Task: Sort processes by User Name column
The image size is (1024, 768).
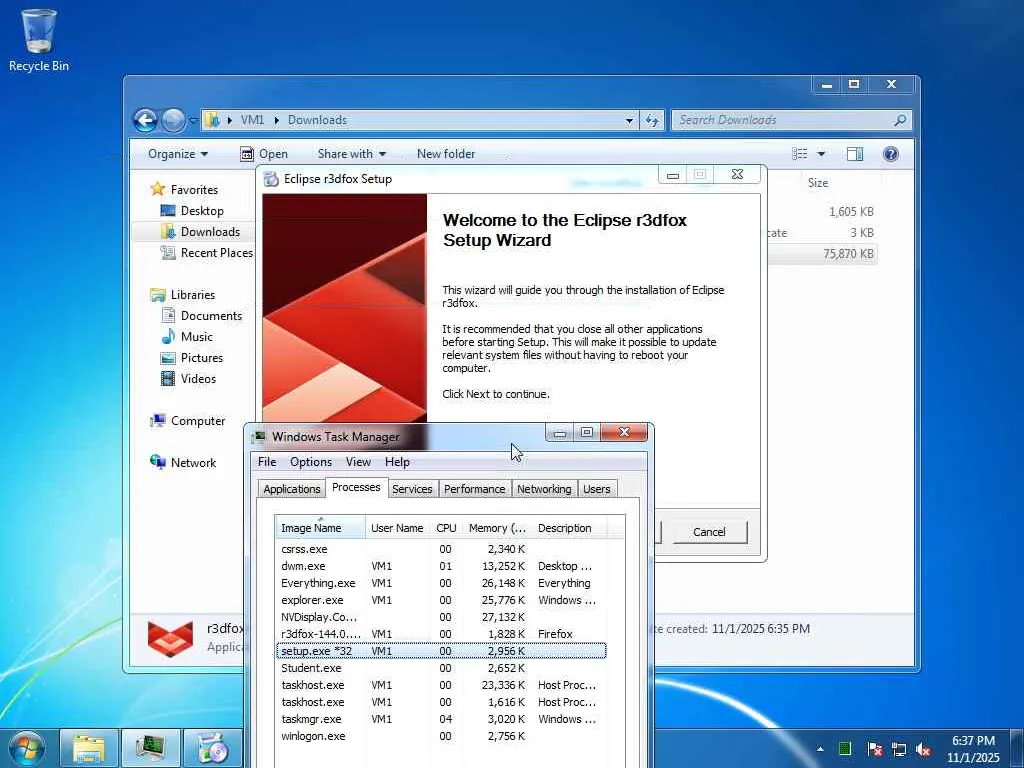Action: pos(397,528)
